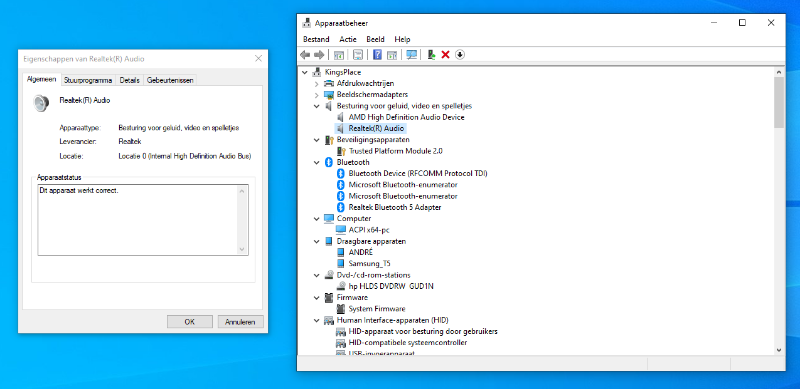Click the circled down-arrow toolbar icon
800x389 pixels.
(460, 55)
